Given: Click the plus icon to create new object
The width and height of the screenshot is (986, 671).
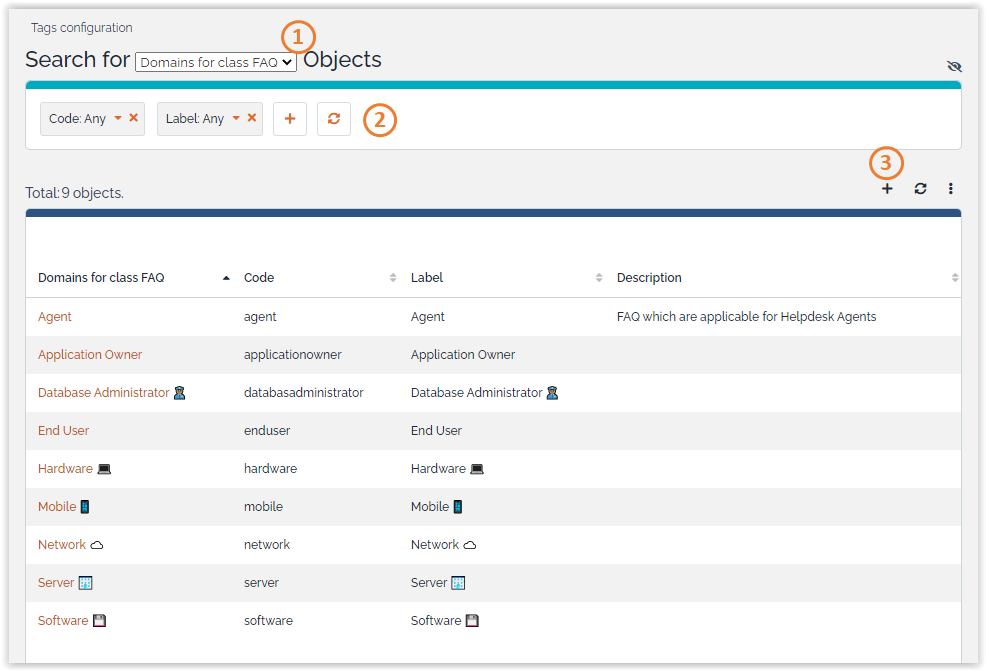Looking at the screenshot, I should [x=887, y=188].
